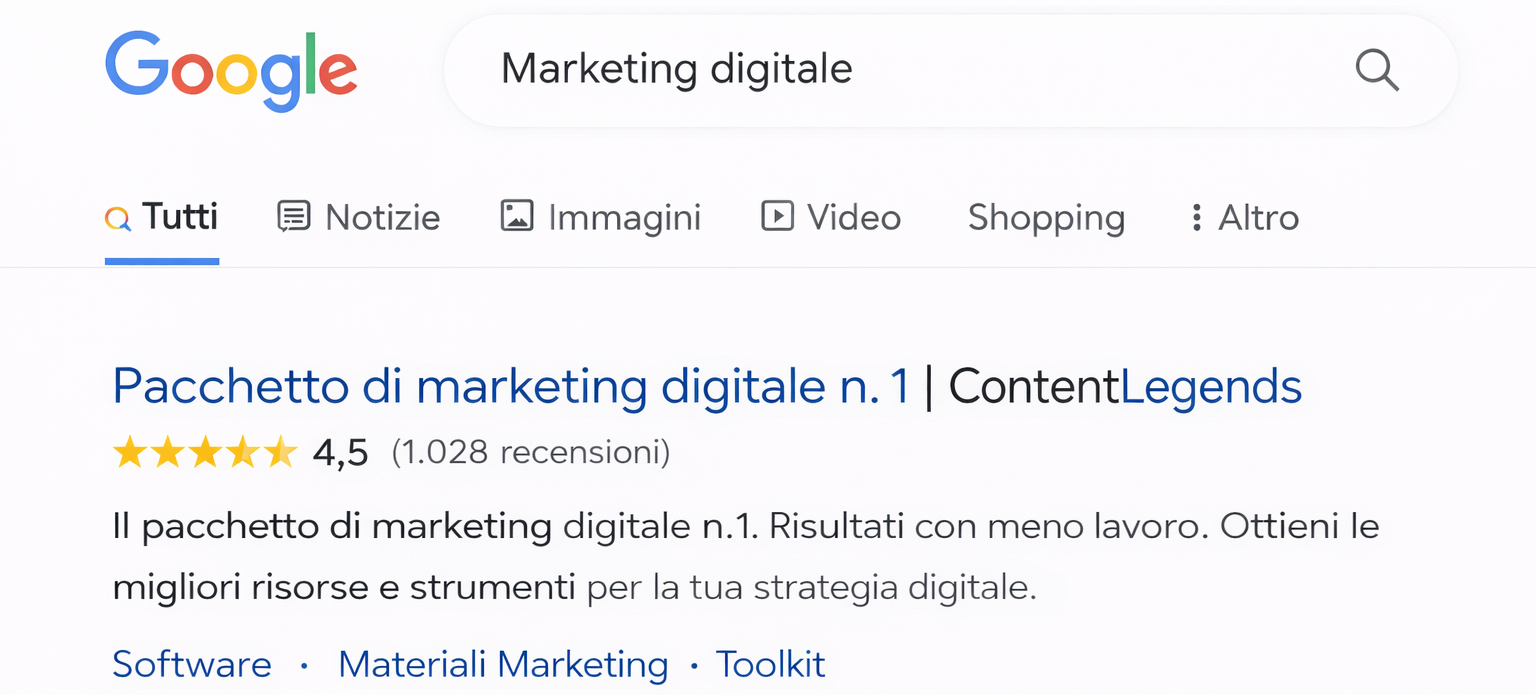Screen dimensions: 1536x695
Task: Open the 1.028 recensioni reviews count
Action: (530, 453)
